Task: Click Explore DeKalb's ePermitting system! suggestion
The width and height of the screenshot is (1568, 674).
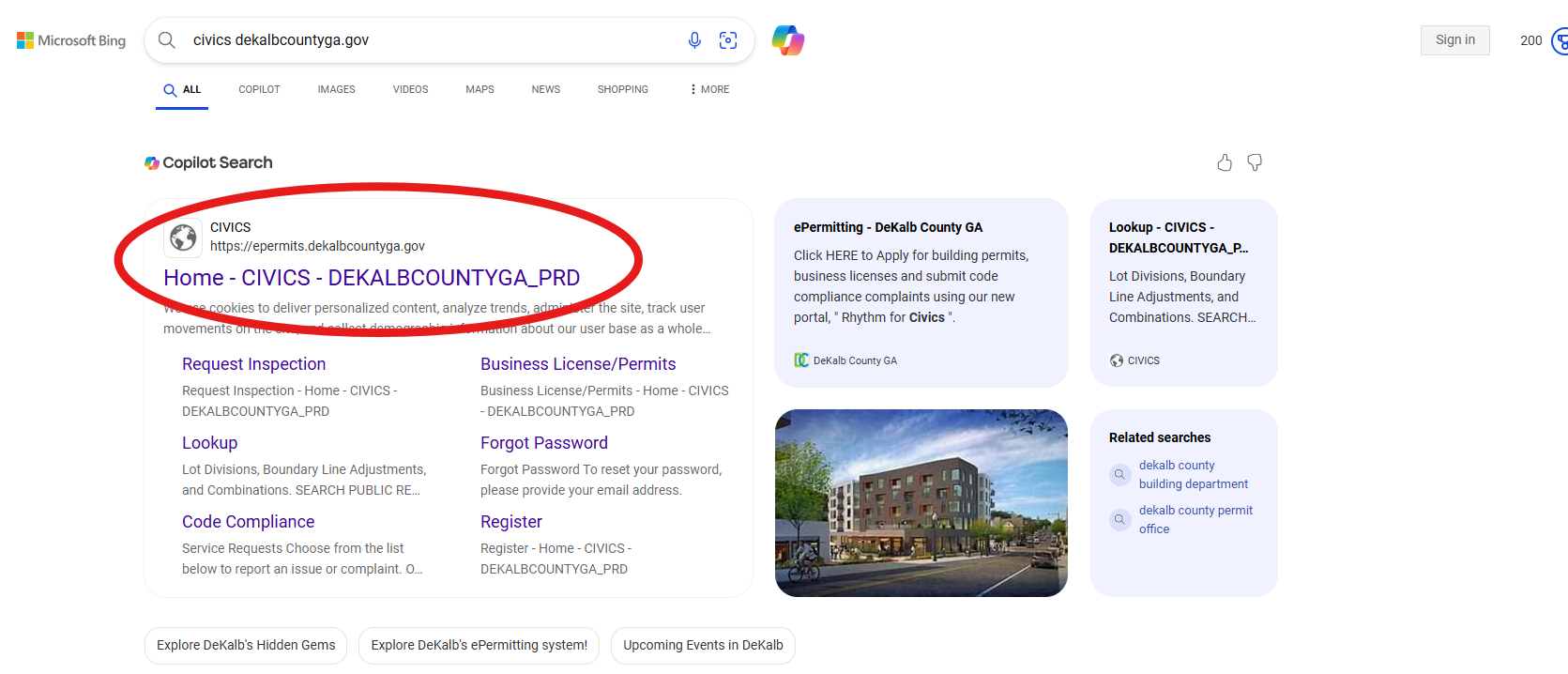Action: (x=479, y=646)
